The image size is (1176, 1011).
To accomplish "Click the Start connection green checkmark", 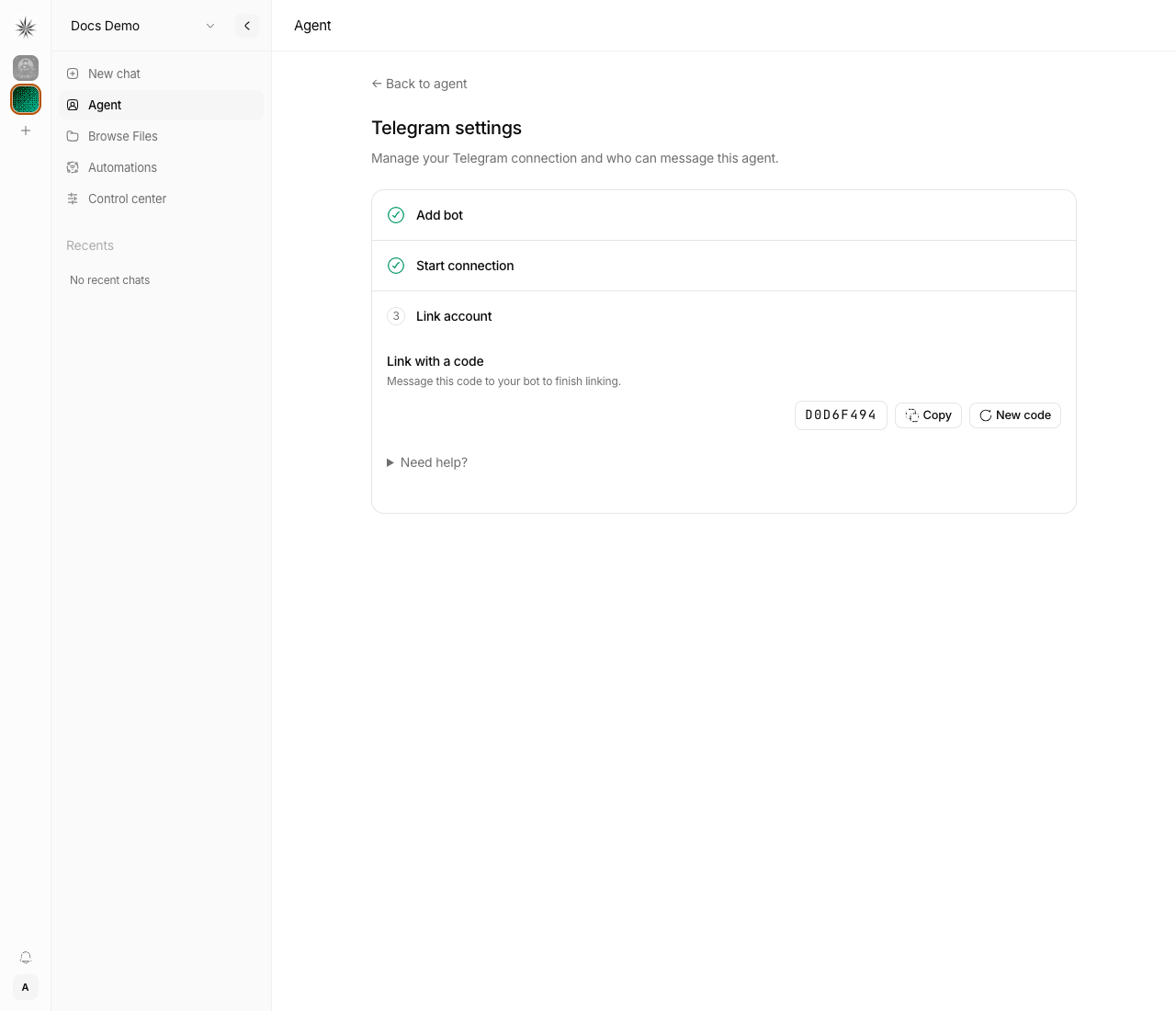I will 396,266.
